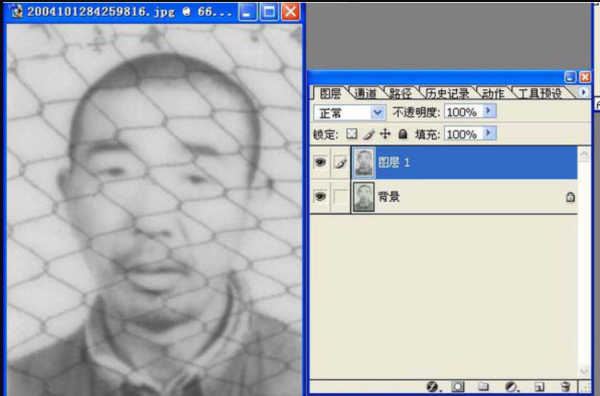Open the layers palette flyout menu arrow

[584, 92]
